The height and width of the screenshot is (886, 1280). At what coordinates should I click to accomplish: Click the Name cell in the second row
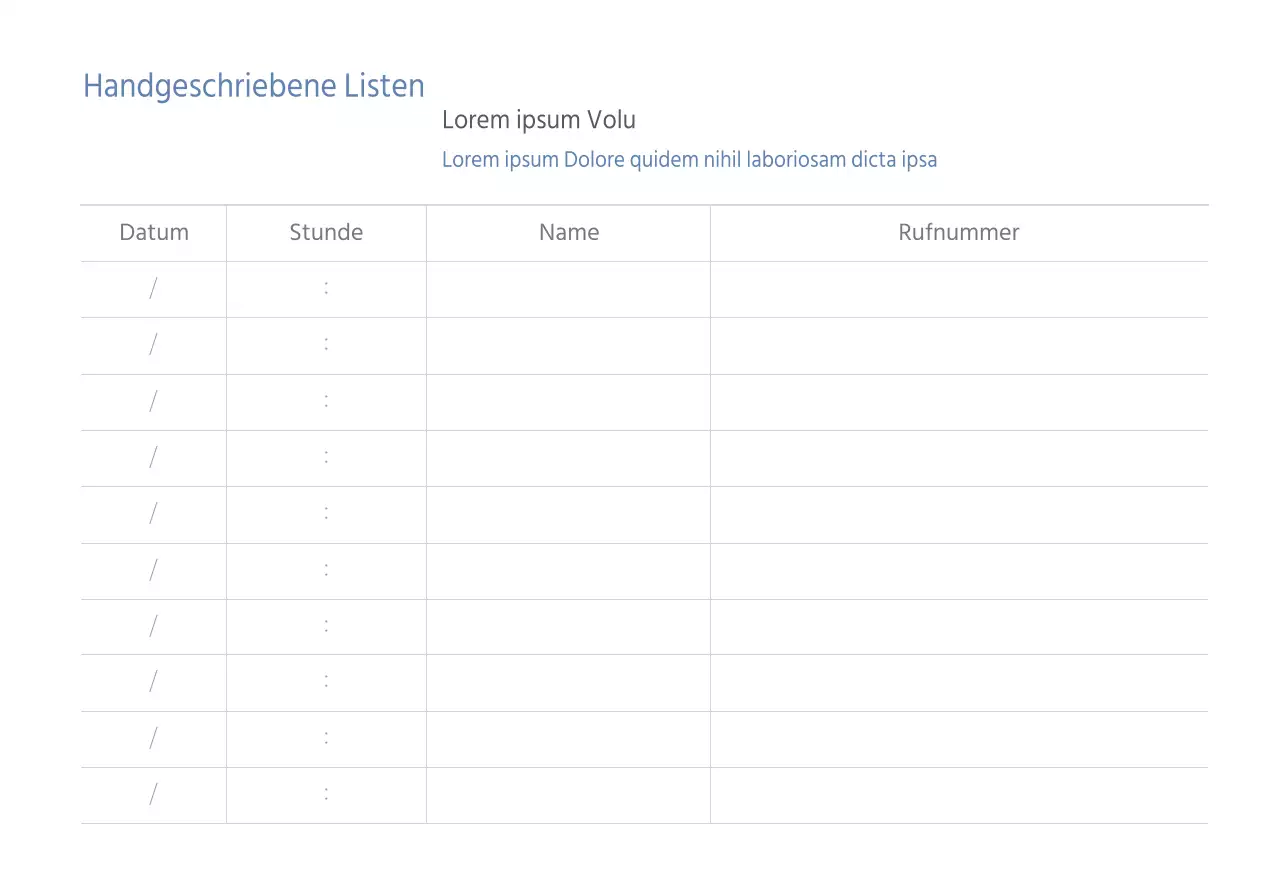[x=568, y=345]
